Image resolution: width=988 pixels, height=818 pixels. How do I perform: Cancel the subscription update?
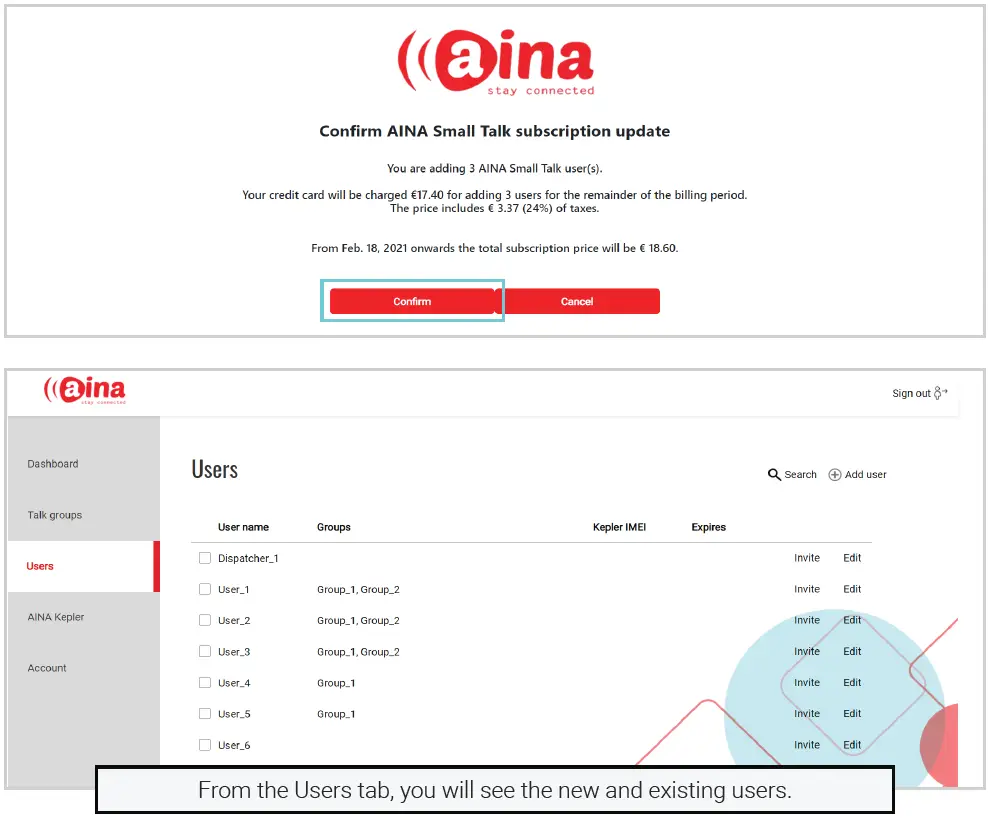point(577,301)
